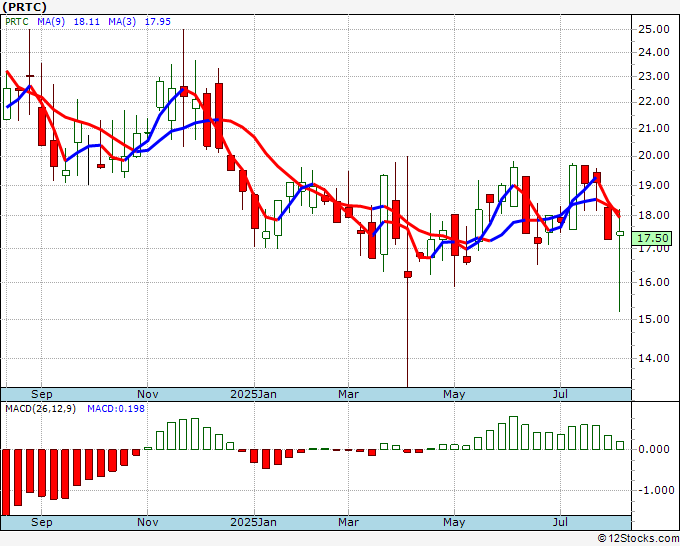The height and width of the screenshot is (546, 680).
Task: Click Nov on the price chart time axis
Action: pos(147,395)
